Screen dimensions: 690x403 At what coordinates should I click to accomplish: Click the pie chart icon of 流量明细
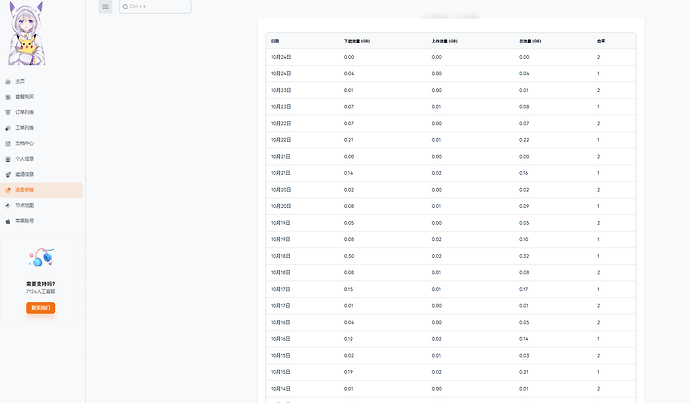pyautogui.click(x=8, y=190)
